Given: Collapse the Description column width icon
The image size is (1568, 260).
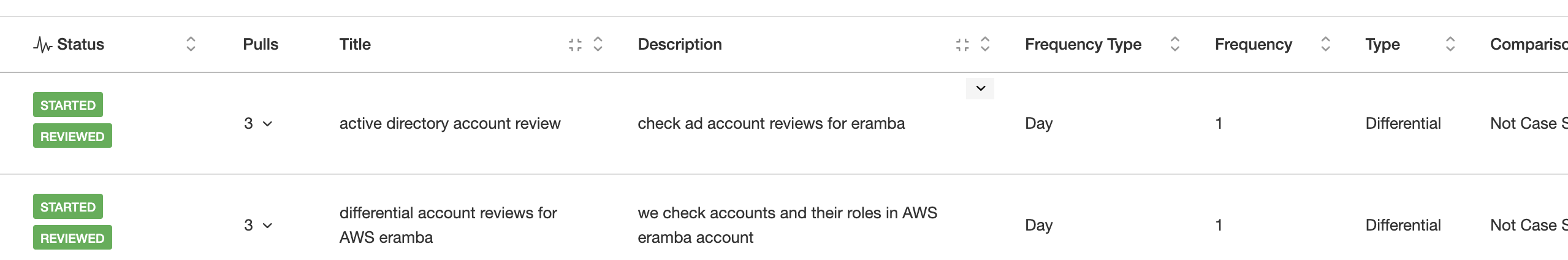Looking at the screenshot, I should tap(962, 44).
